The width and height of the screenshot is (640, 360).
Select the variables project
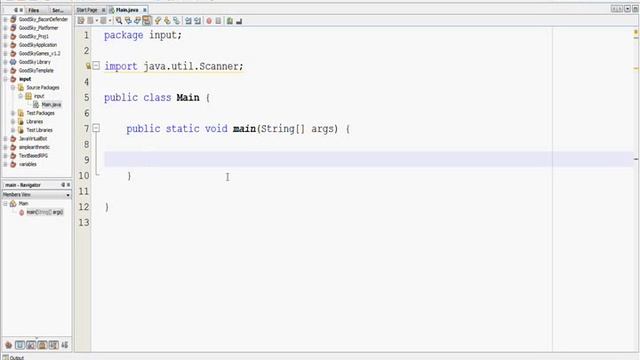pos(27,164)
